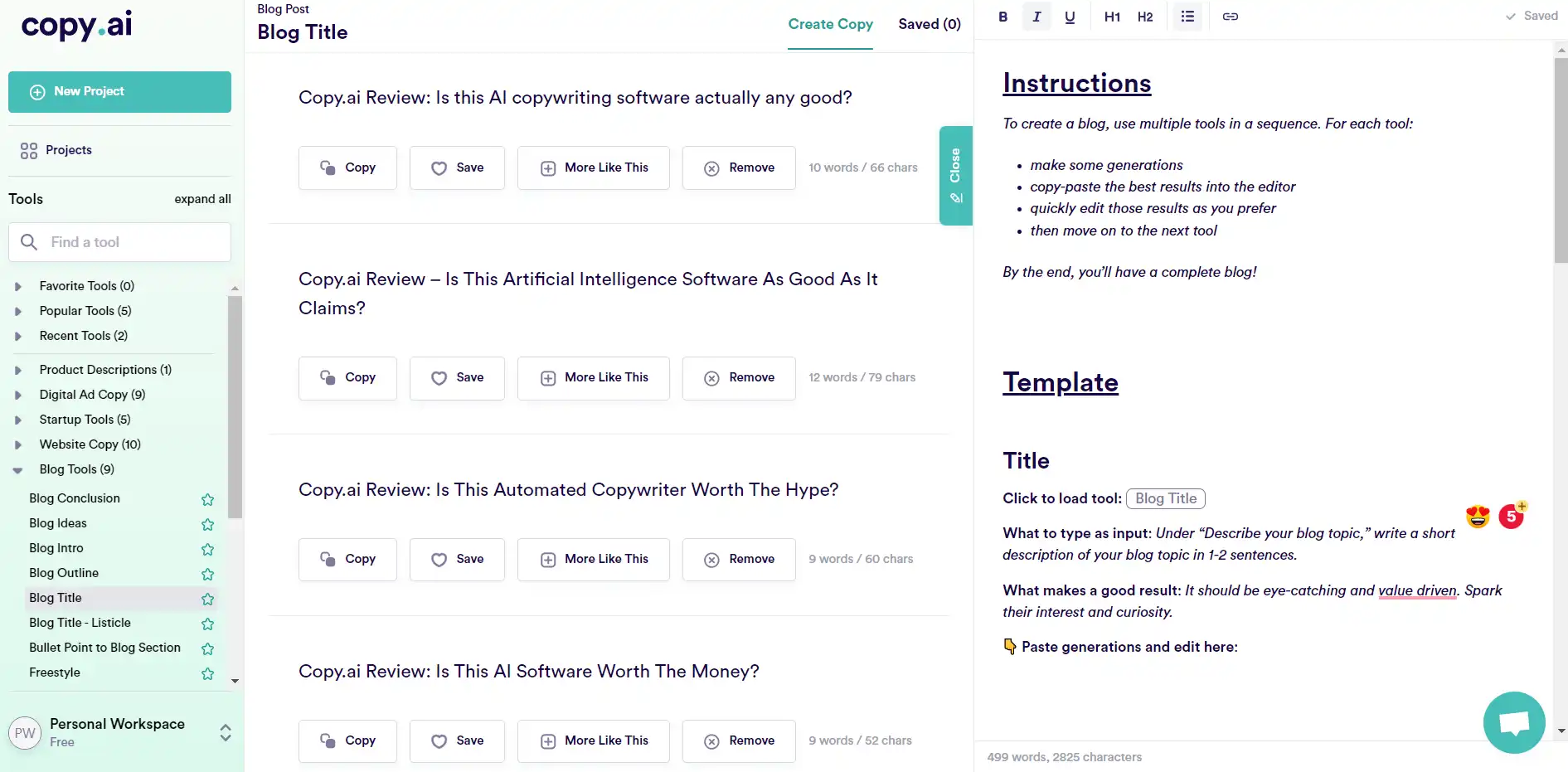Save the 'As Good As It Claims' title
1568x772 pixels.
(x=457, y=378)
